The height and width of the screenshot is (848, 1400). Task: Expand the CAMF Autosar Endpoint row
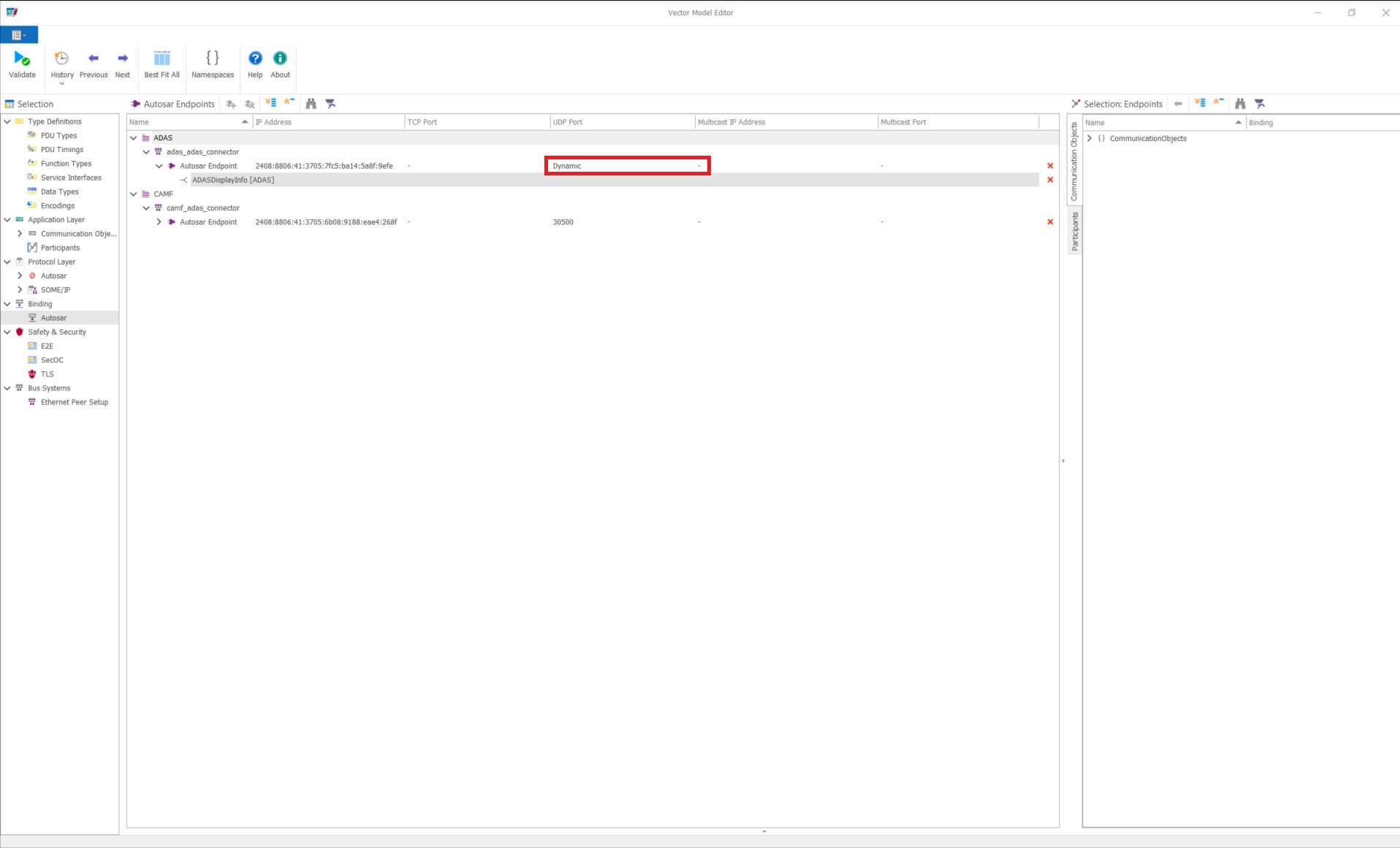pyautogui.click(x=159, y=222)
